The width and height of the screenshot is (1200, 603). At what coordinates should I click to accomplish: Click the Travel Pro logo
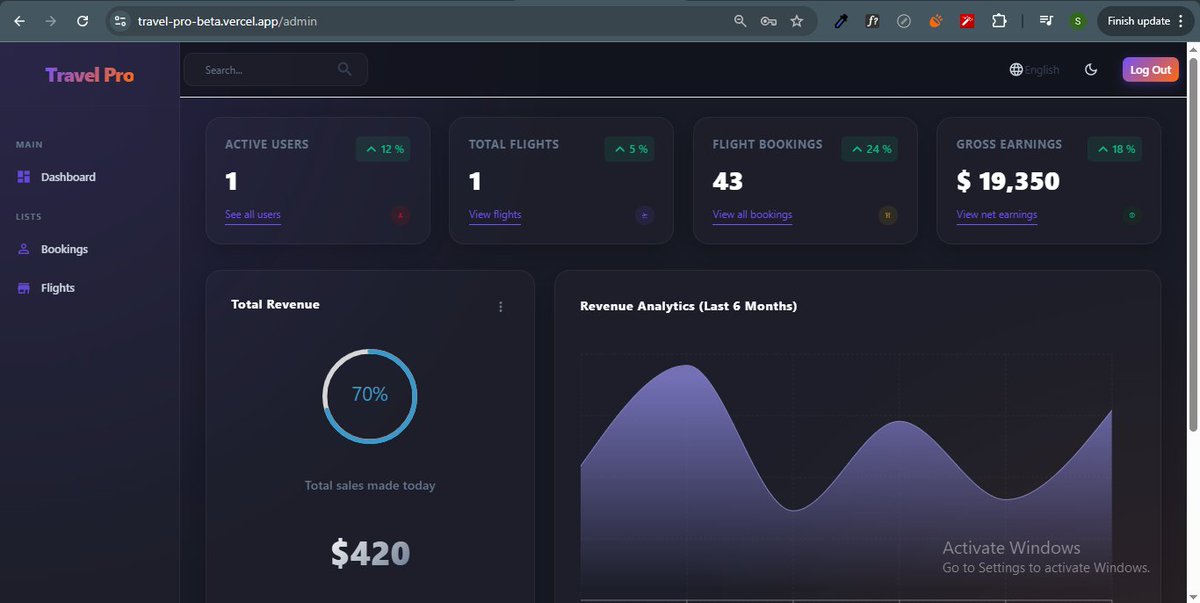pyautogui.click(x=89, y=75)
